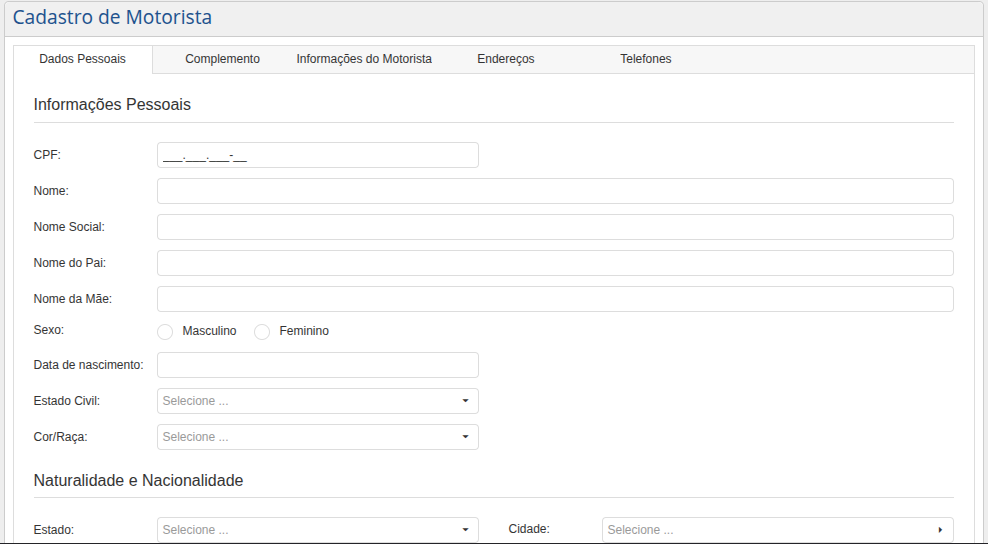
Task: Click the Cadastro de Motorista page title
Action: tap(112, 17)
